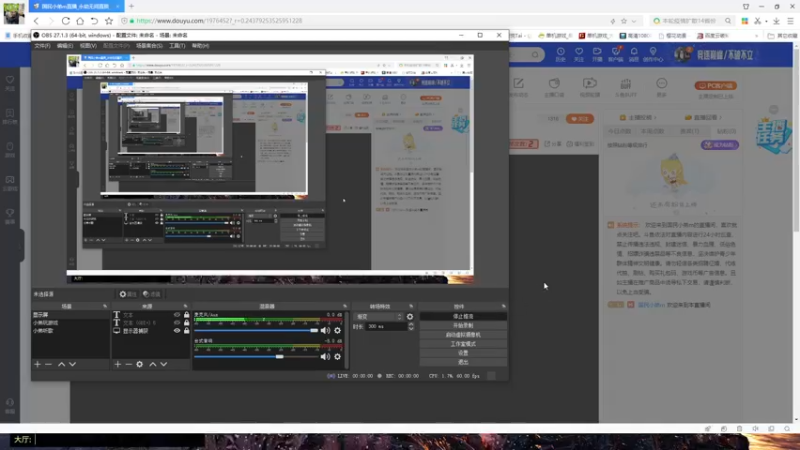The width and height of the screenshot is (800, 450).
Task: Toggle the lock on the 文本 (GDI+) source
Action: point(186,323)
